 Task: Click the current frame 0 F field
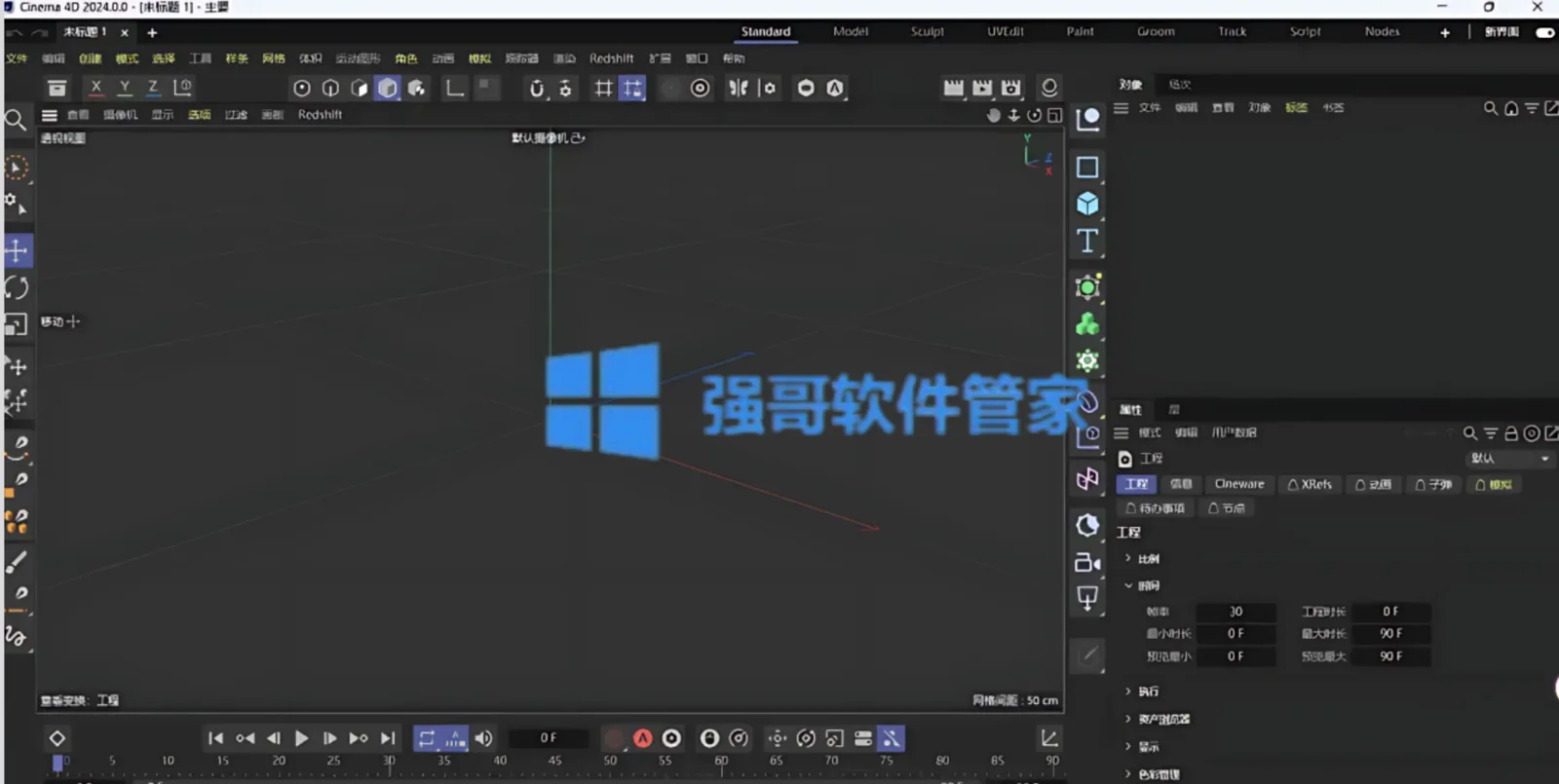(549, 738)
